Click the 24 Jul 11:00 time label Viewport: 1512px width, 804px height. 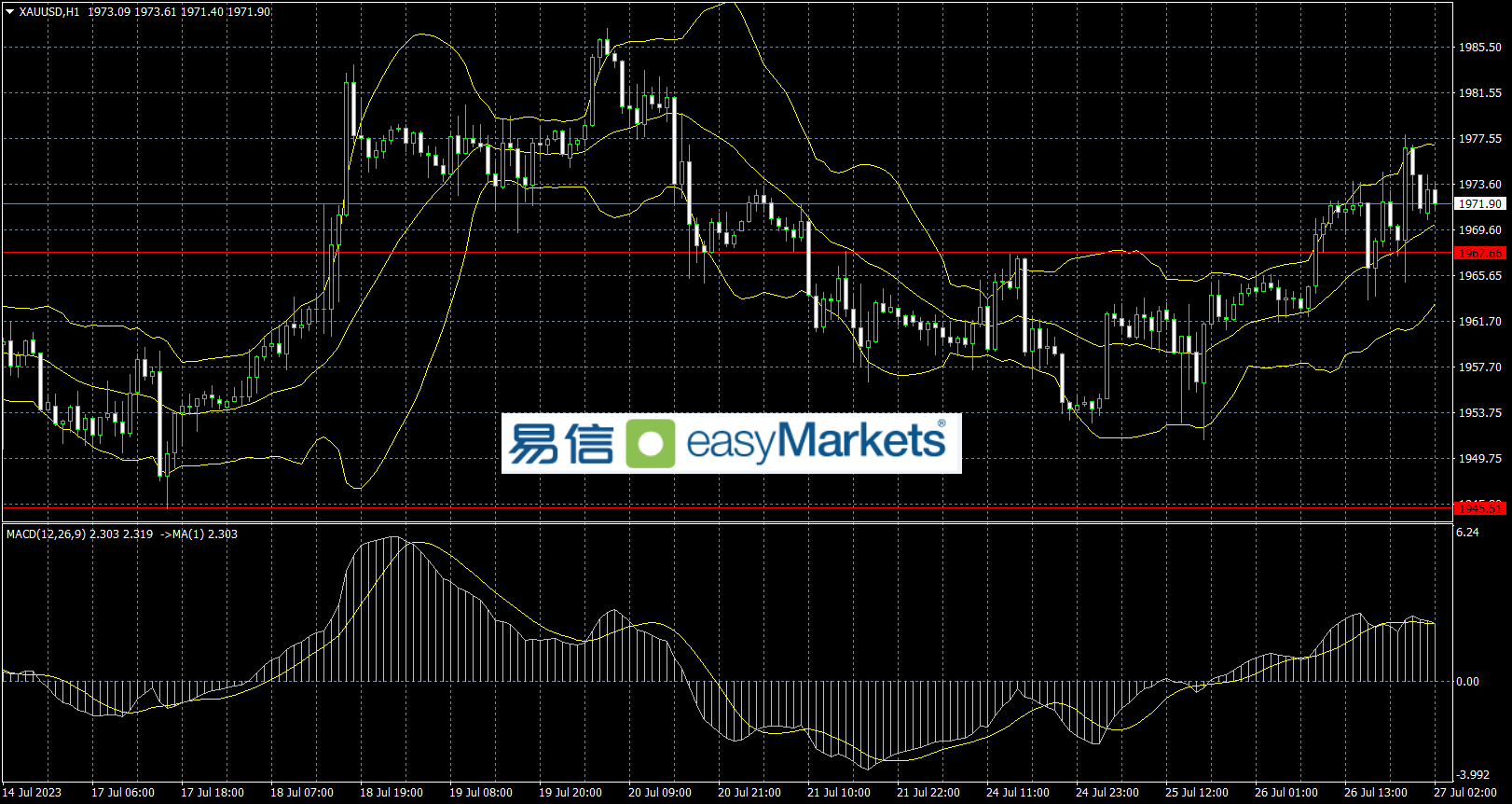coord(1018,793)
